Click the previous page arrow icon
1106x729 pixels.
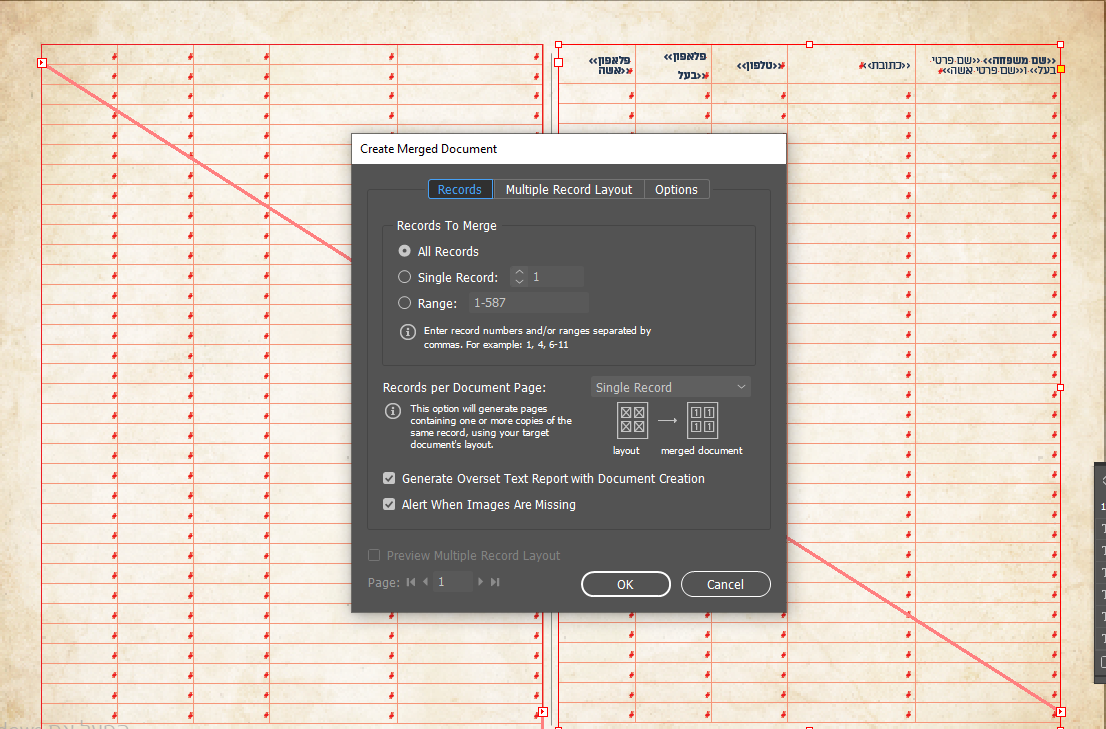point(425,582)
